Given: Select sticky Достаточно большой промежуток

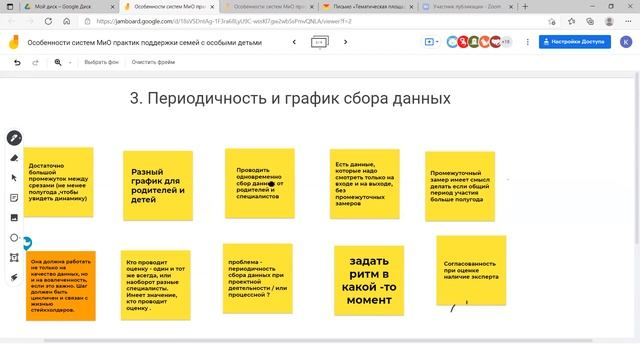Looking at the screenshot, I should click(58, 182).
